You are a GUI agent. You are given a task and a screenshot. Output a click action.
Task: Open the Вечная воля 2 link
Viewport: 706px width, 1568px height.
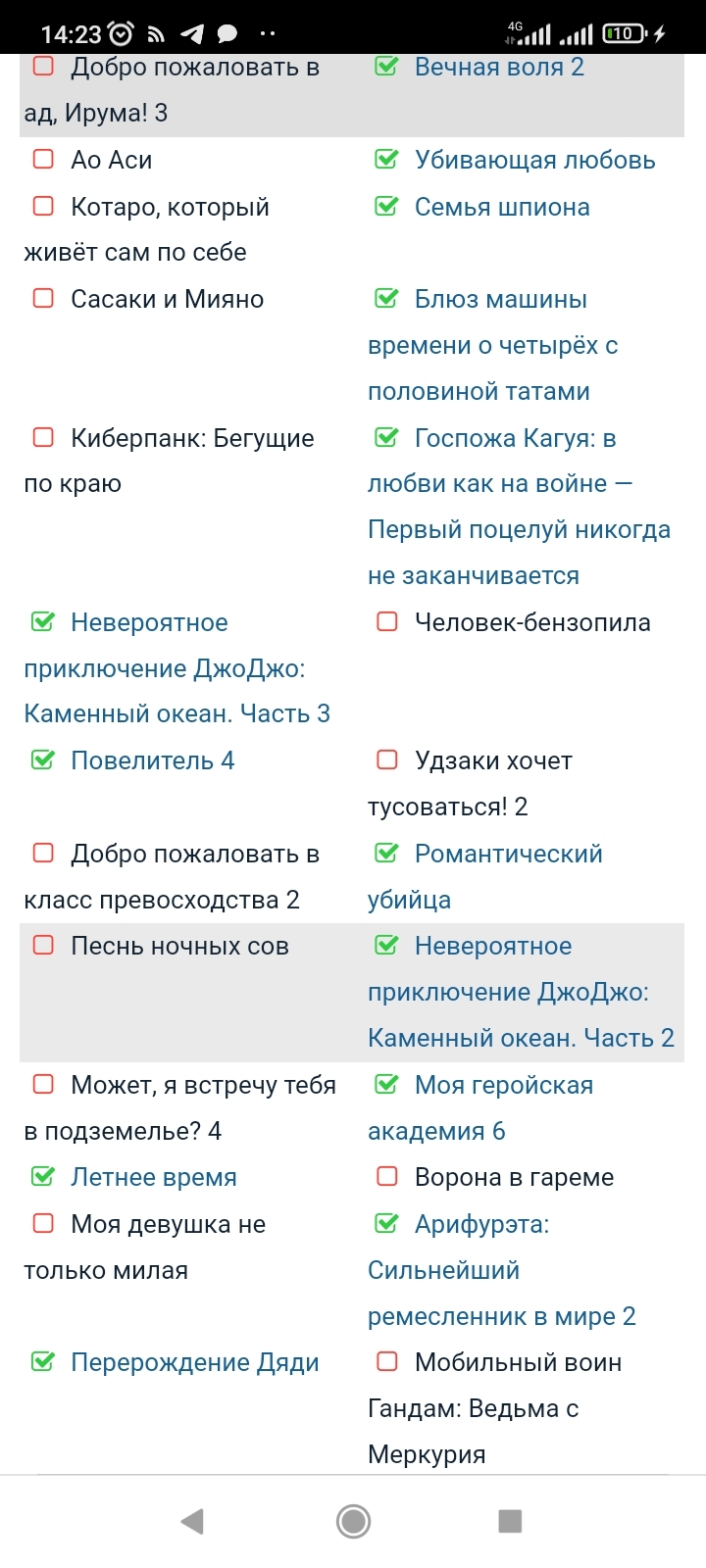(x=499, y=67)
